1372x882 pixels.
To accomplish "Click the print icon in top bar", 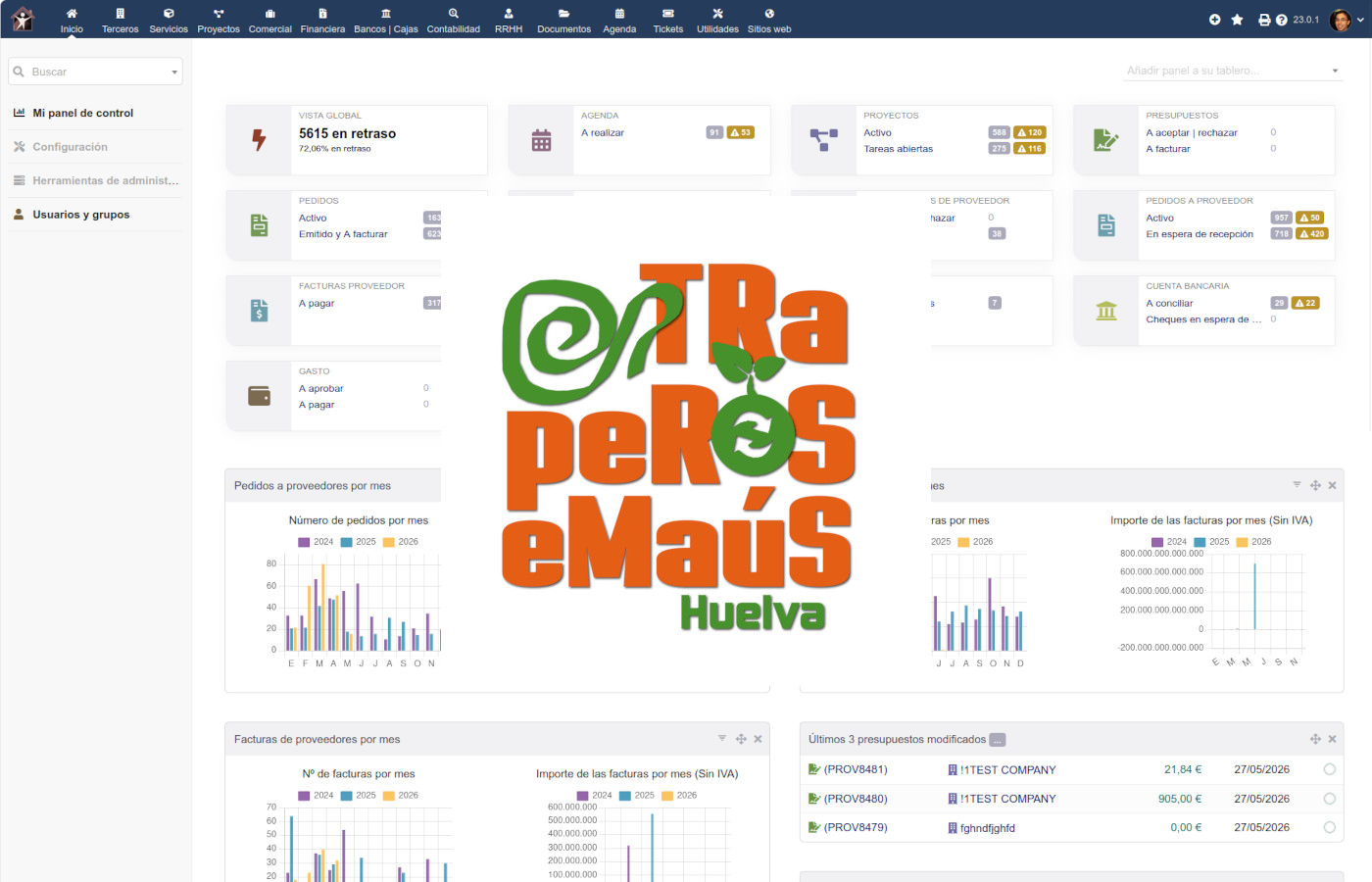I will tap(1264, 20).
